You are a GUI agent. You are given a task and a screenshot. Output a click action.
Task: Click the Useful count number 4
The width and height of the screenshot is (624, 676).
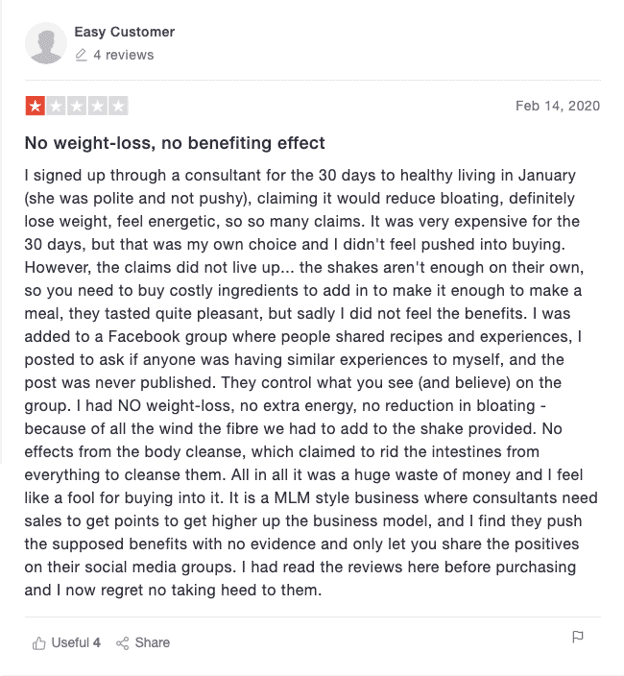[97, 643]
